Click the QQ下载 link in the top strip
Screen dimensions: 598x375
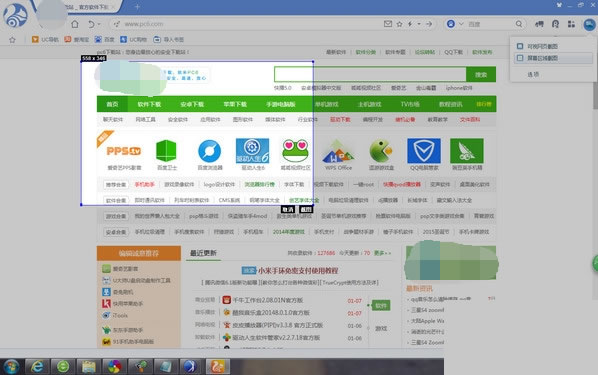pyautogui.click(x=453, y=52)
